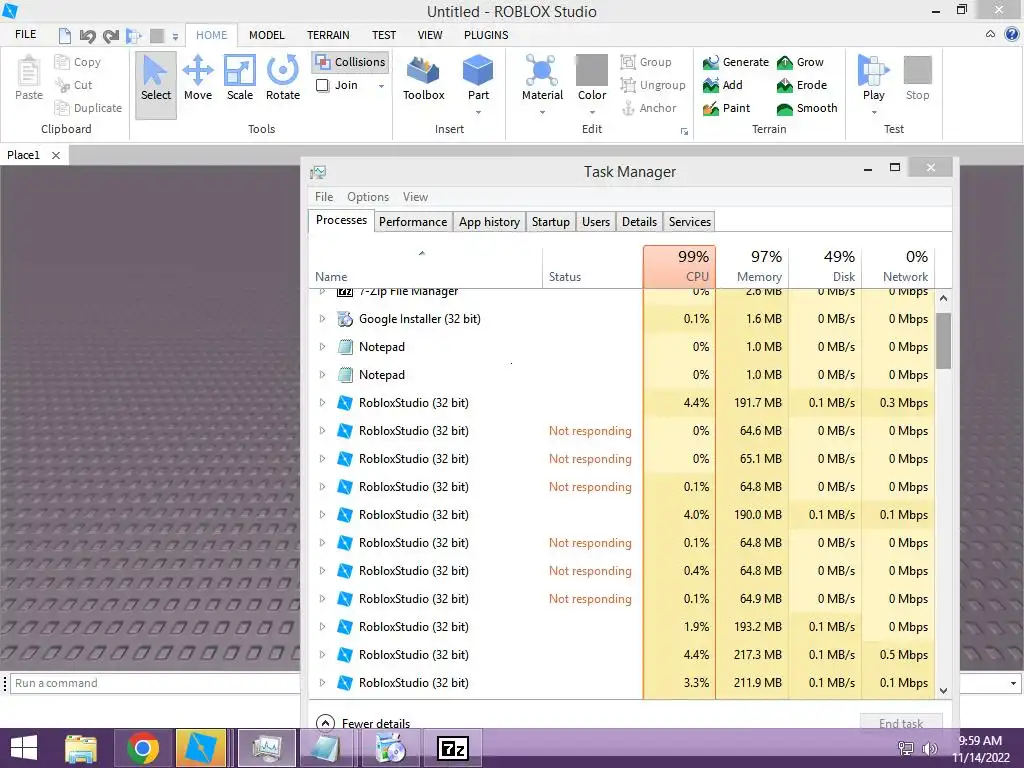The image size is (1024, 768).
Task: Sort by the Name column header
Action: click(424, 266)
